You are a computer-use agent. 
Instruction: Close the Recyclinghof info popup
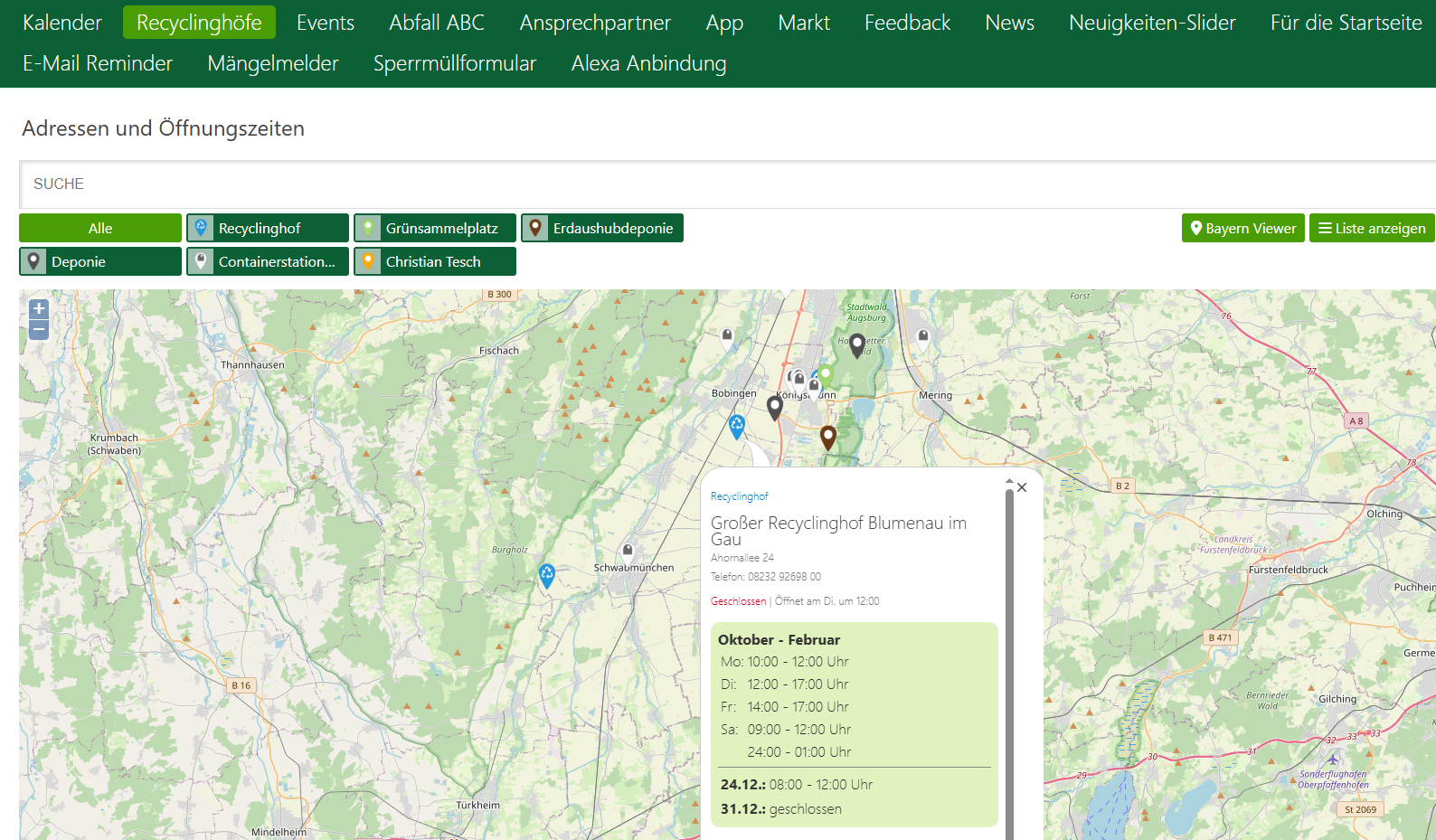coord(1022,487)
